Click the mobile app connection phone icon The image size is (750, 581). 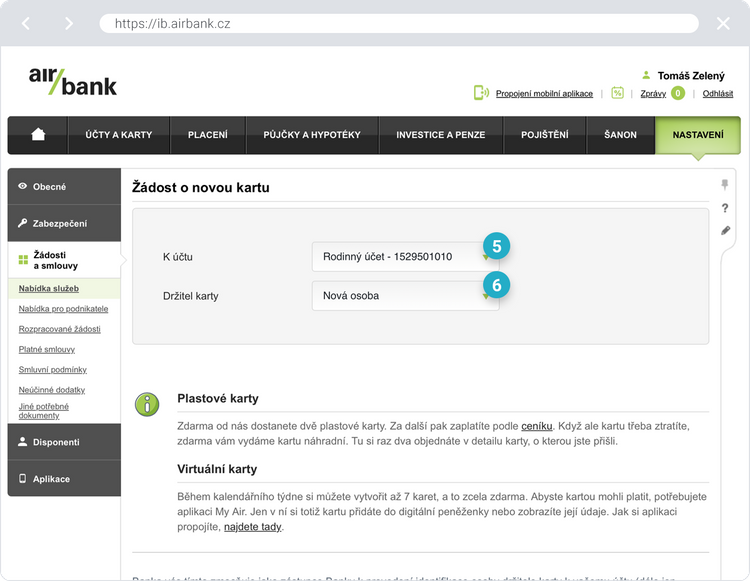(x=481, y=93)
